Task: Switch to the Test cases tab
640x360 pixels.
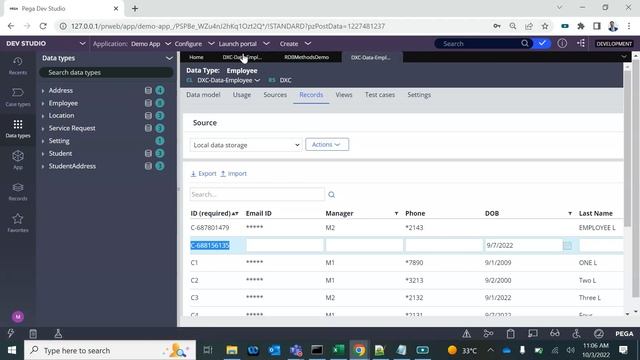Action: point(380,95)
